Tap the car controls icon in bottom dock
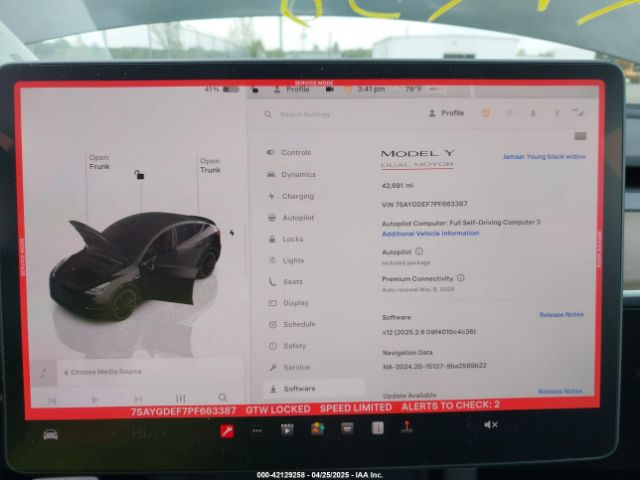 (51, 434)
